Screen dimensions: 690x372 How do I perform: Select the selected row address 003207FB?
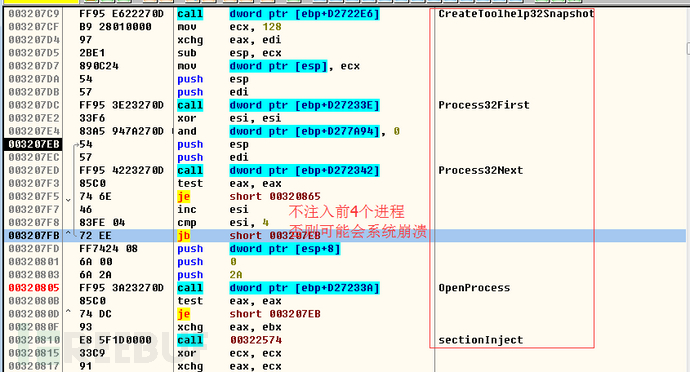tap(34, 236)
